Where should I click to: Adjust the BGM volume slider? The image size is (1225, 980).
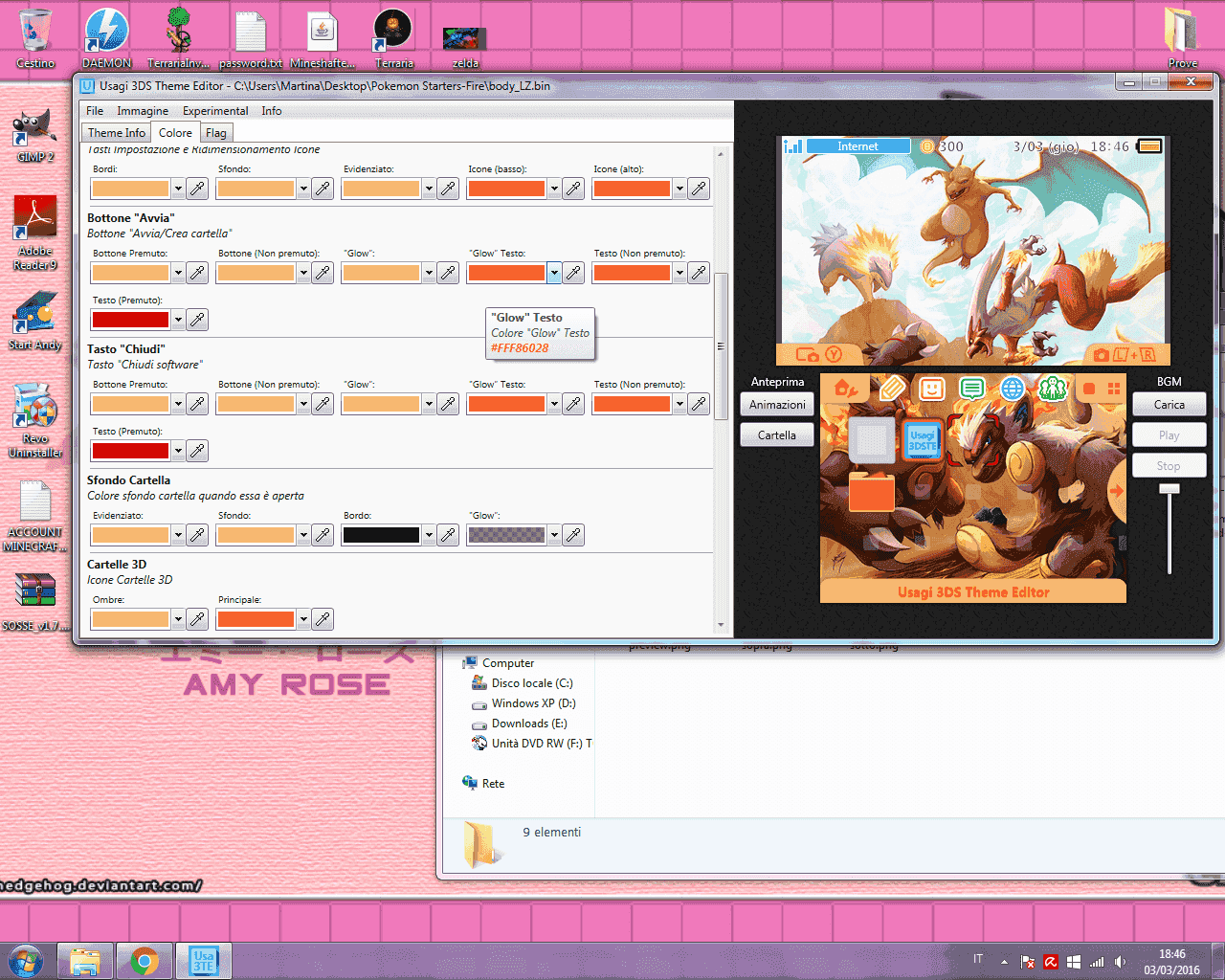(x=1169, y=489)
